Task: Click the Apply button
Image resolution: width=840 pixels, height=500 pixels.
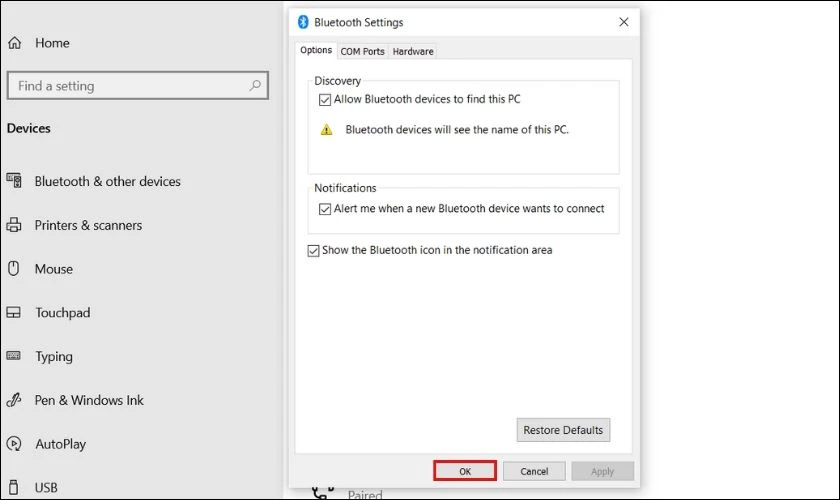Action: coord(603,471)
